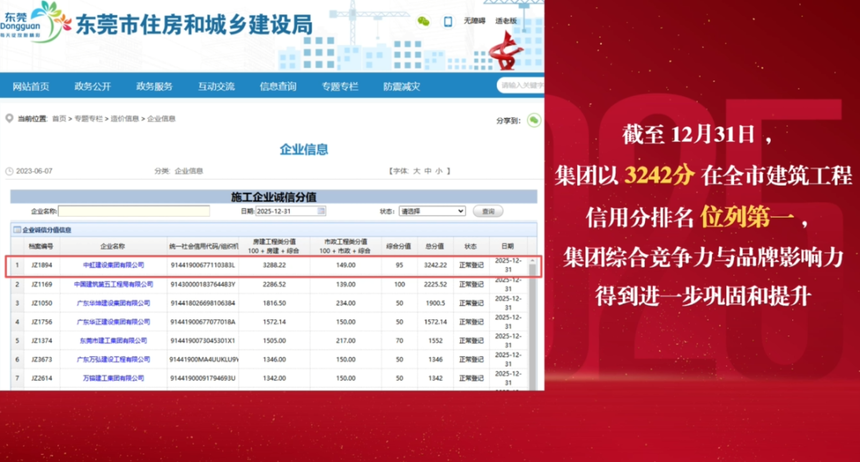Click the archive number JZ3673 cell
The width and height of the screenshot is (860, 462).
42,359
